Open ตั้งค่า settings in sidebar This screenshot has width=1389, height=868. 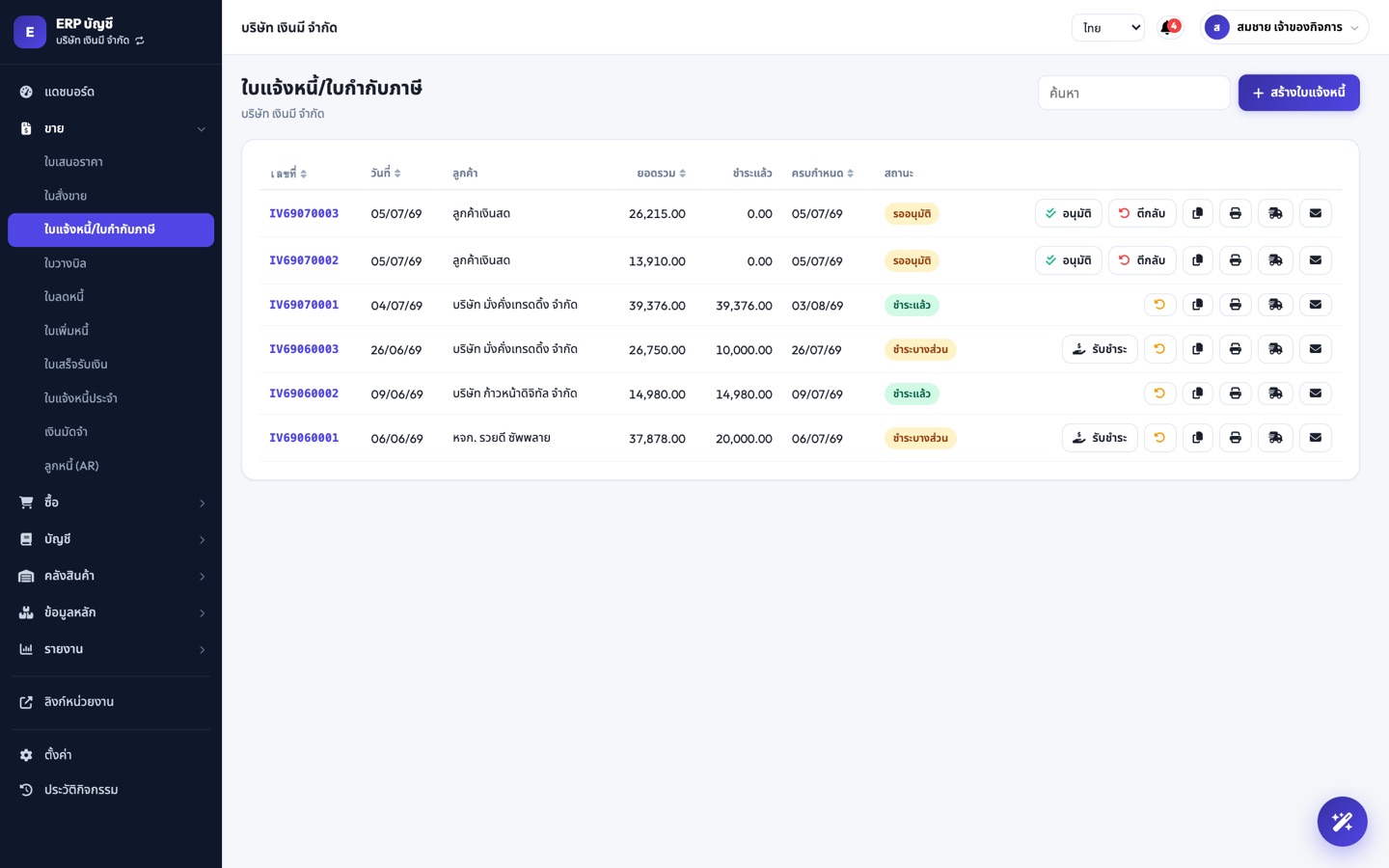coord(111,755)
